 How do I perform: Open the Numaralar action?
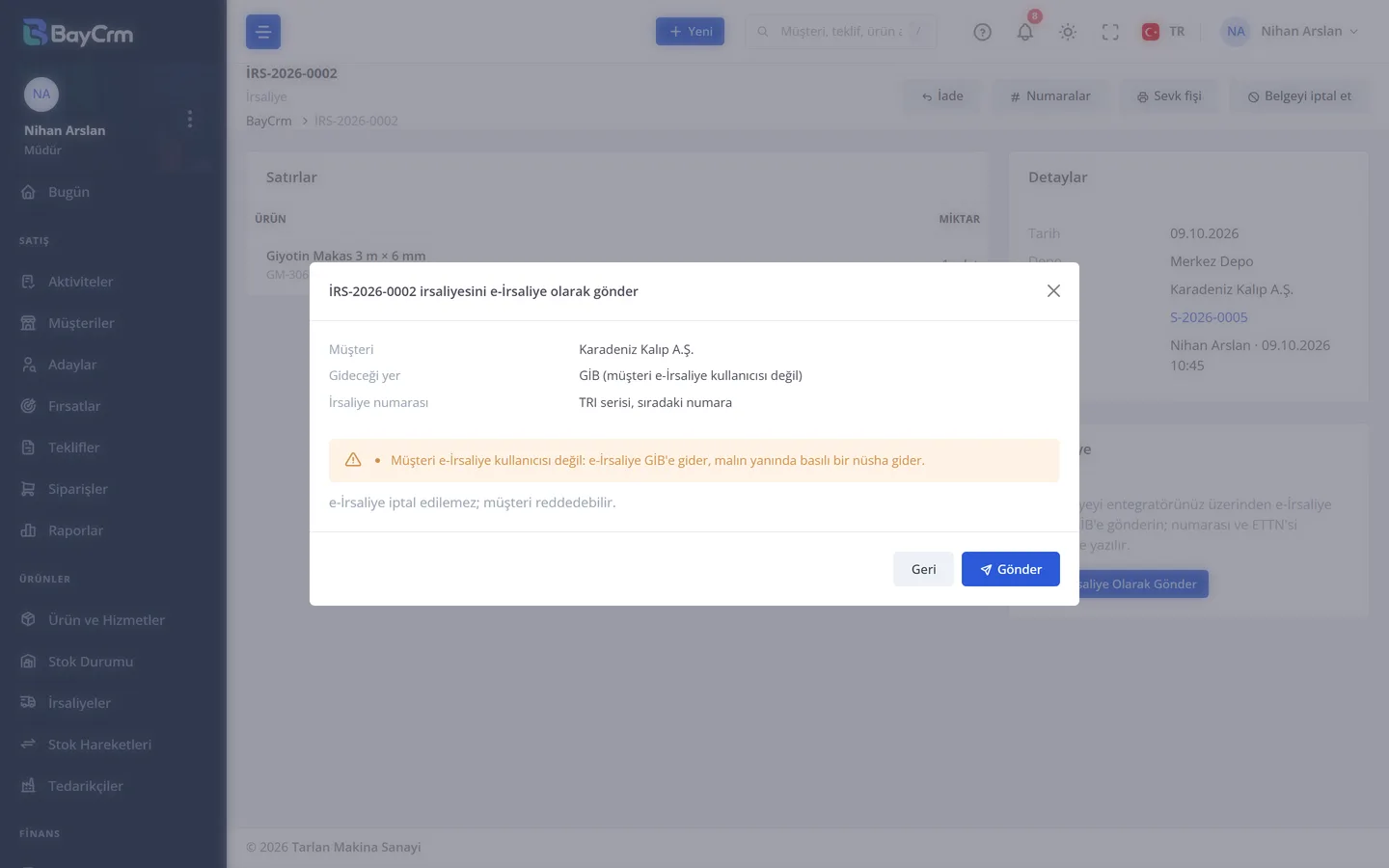point(1049,96)
